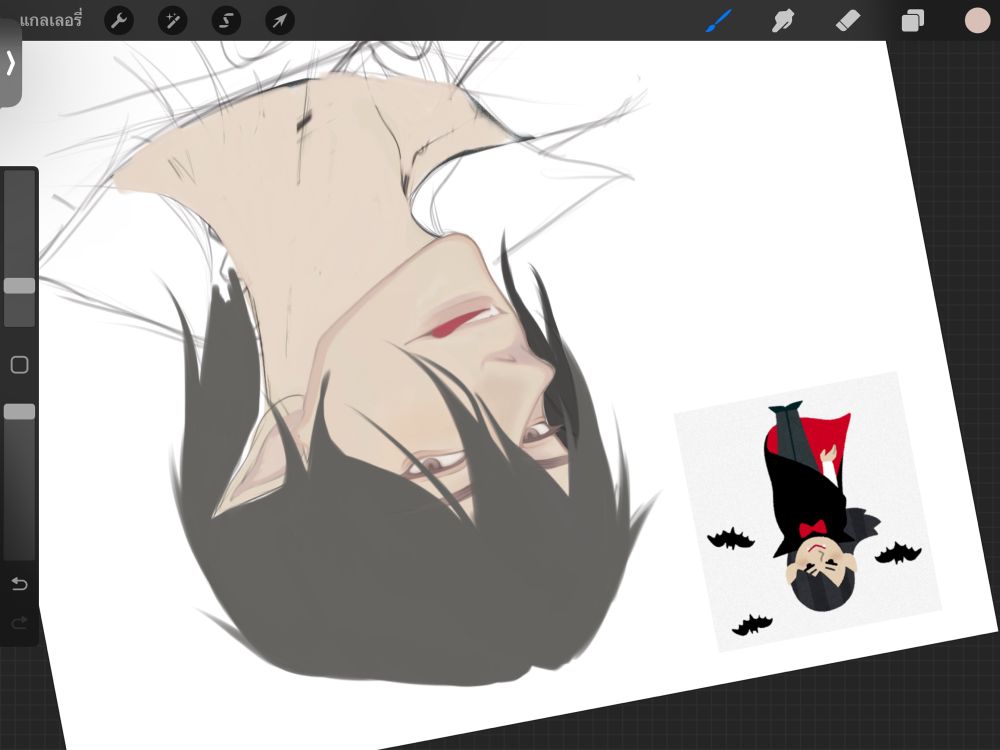This screenshot has width=1000, height=750.
Task: Redo the last undone action
Action: (x=20, y=622)
